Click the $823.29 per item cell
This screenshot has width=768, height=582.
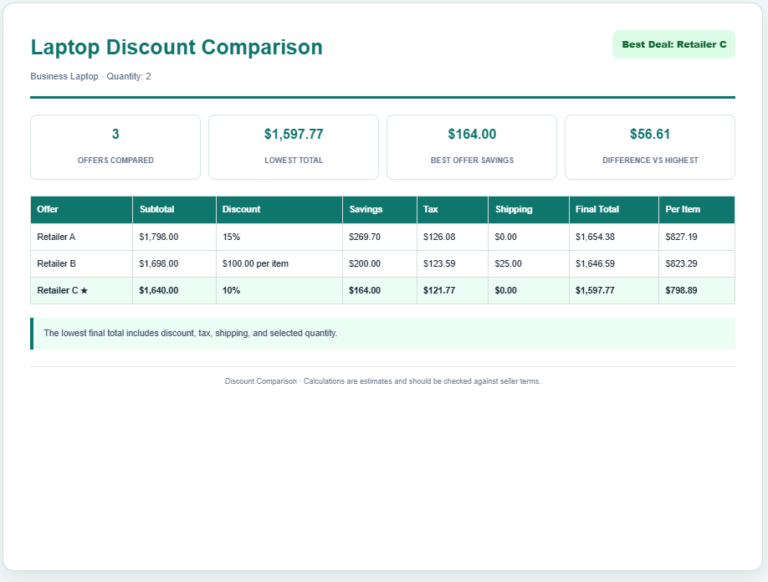(697, 264)
